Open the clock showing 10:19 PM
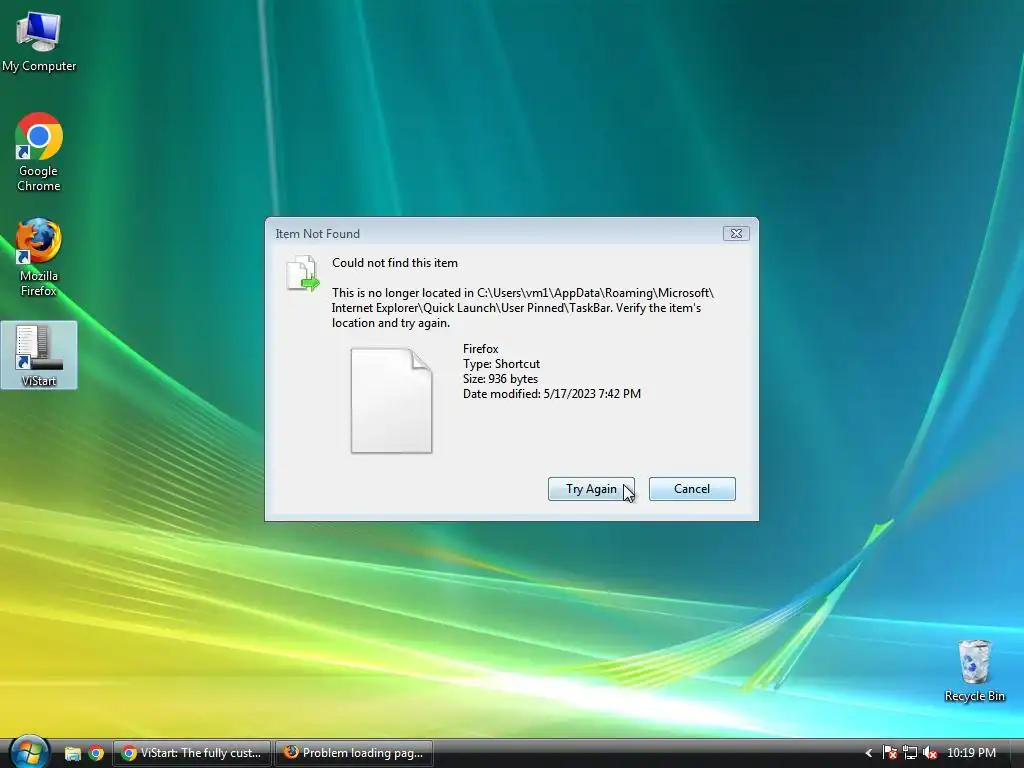This screenshot has height=768, width=1024. point(971,753)
